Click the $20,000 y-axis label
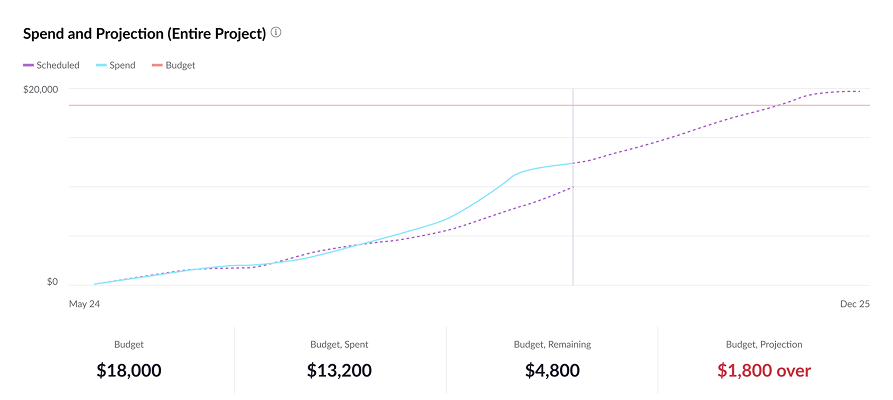Image resolution: width=893 pixels, height=400 pixels. pyautogui.click(x=41, y=90)
